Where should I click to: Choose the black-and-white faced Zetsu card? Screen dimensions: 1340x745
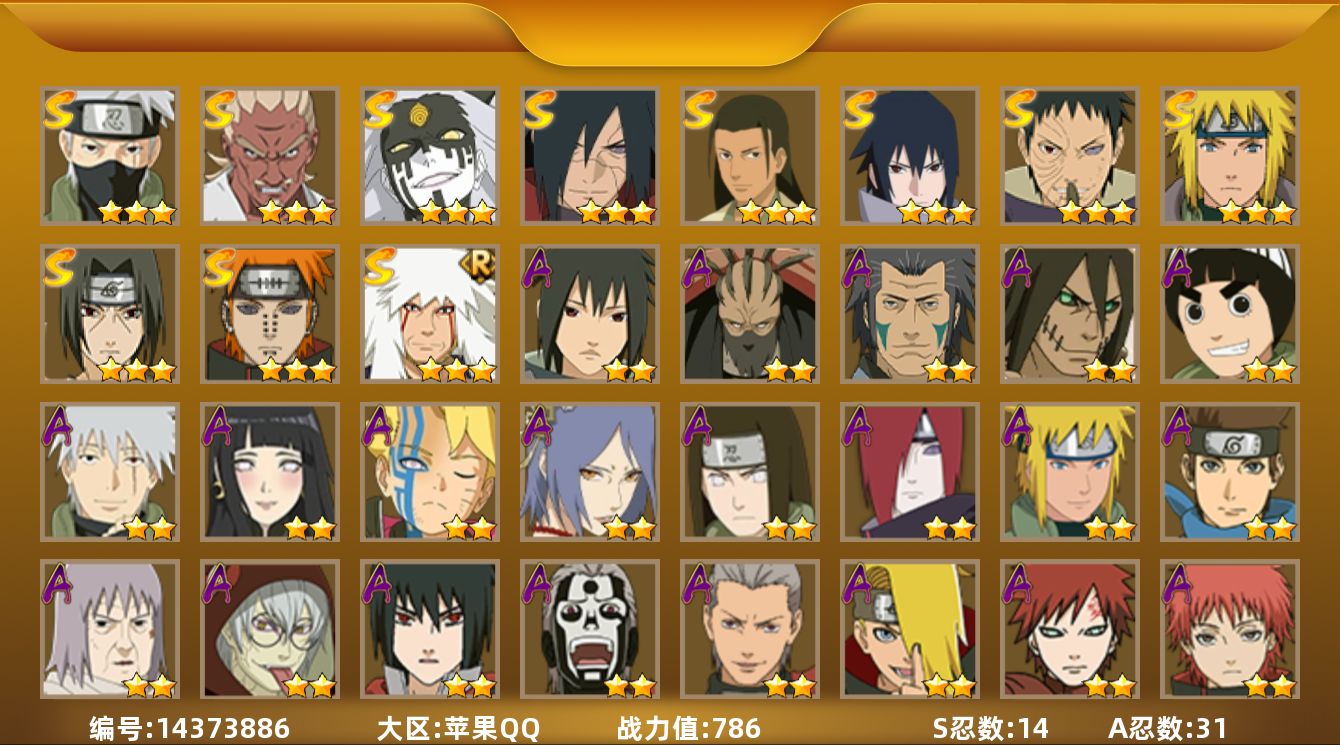(x=429, y=155)
